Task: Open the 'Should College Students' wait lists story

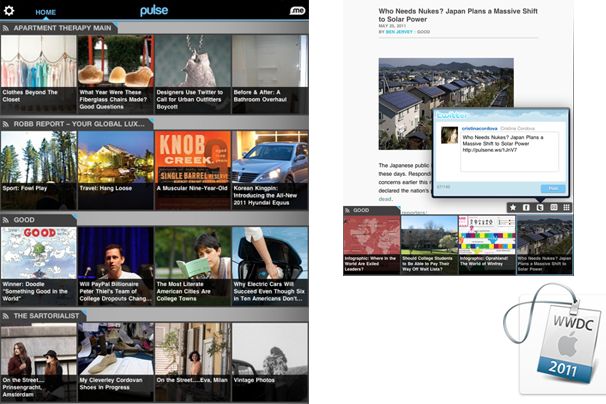Action: 429,245
